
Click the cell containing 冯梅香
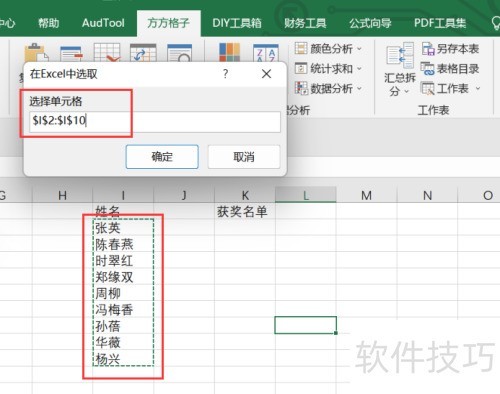tap(123, 309)
